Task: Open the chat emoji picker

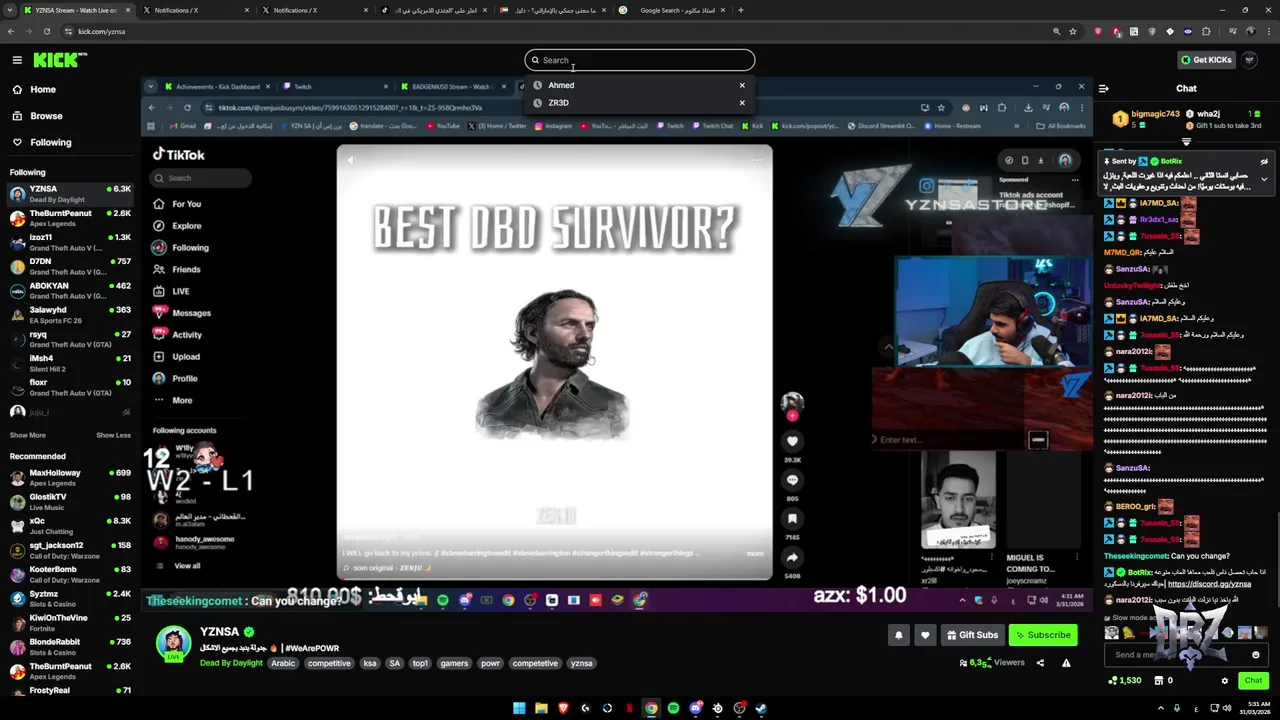Action: click(1256, 655)
